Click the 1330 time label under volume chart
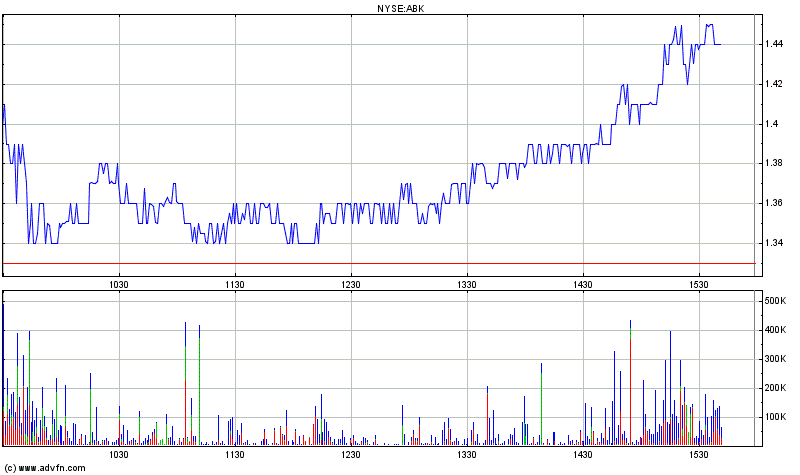 [x=467, y=455]
